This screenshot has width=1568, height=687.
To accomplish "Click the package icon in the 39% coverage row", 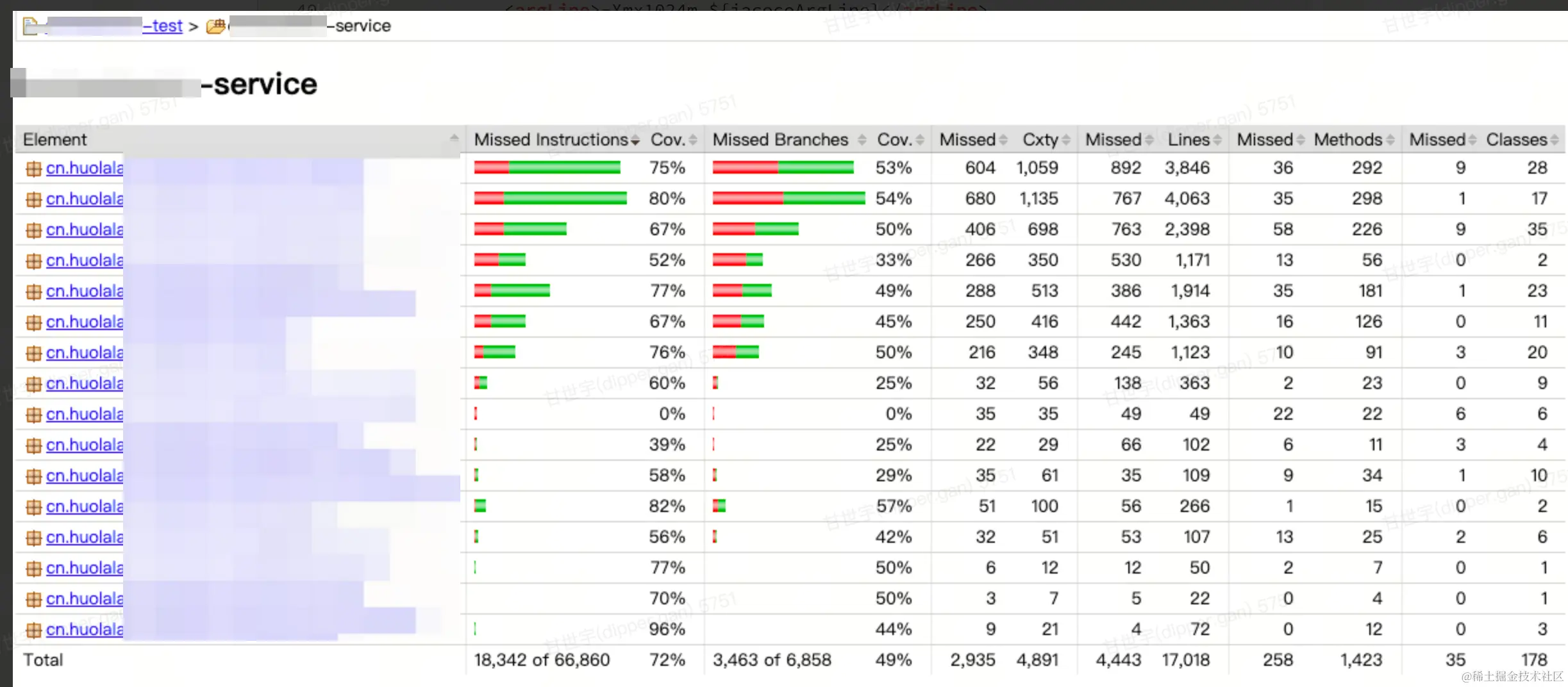I will coord(33,445).
